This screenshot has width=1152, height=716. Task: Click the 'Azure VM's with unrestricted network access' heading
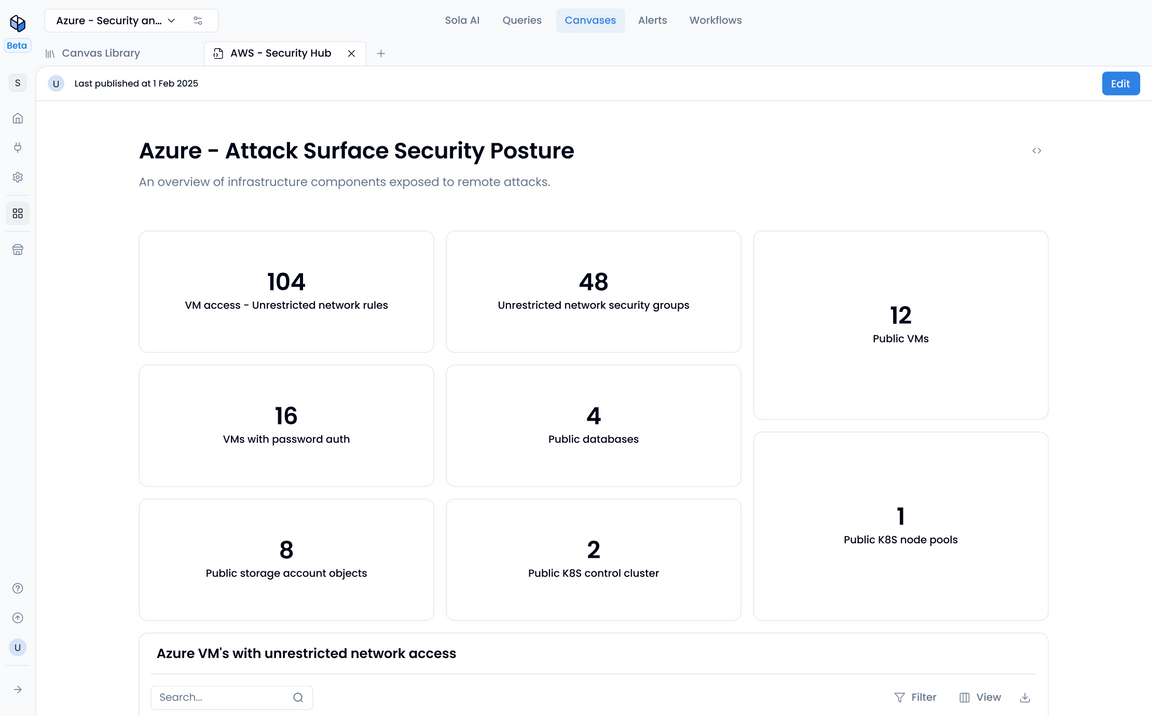306,654
